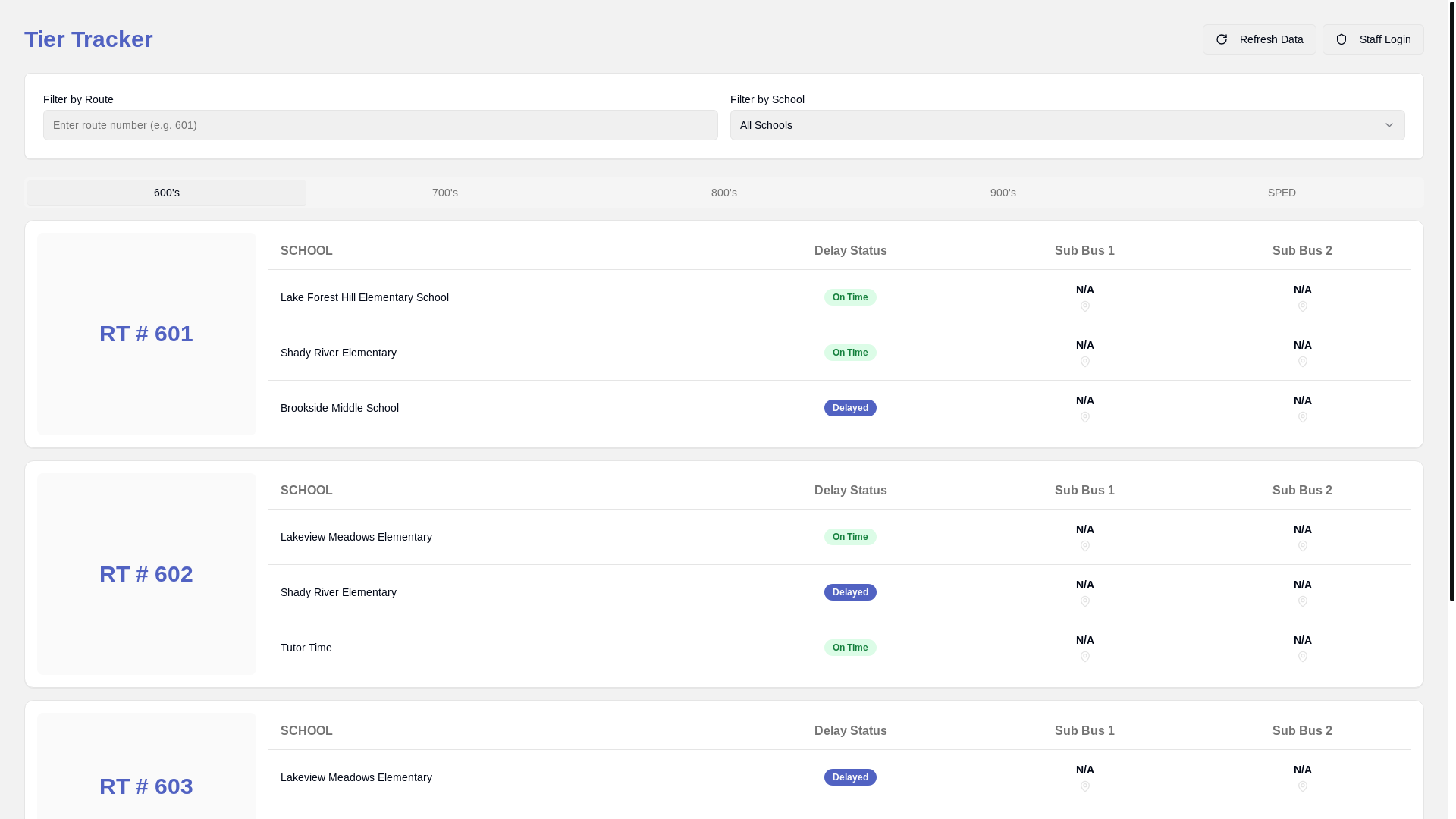Switch to the 800's tab
This screenshot has width=1456, height=819.
(724, 193)
